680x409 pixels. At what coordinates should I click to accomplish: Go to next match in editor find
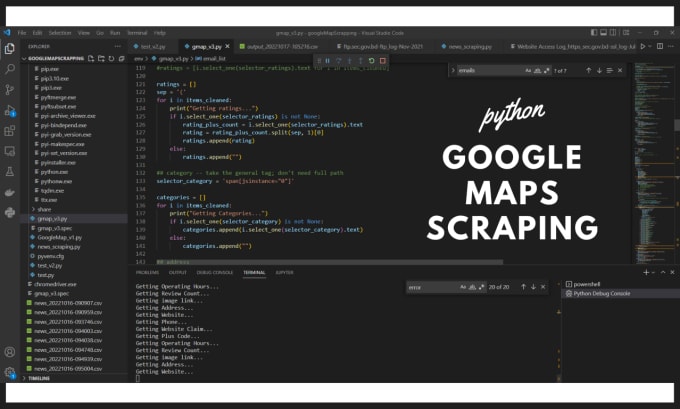pyautogui.click(x=599, y=70)
